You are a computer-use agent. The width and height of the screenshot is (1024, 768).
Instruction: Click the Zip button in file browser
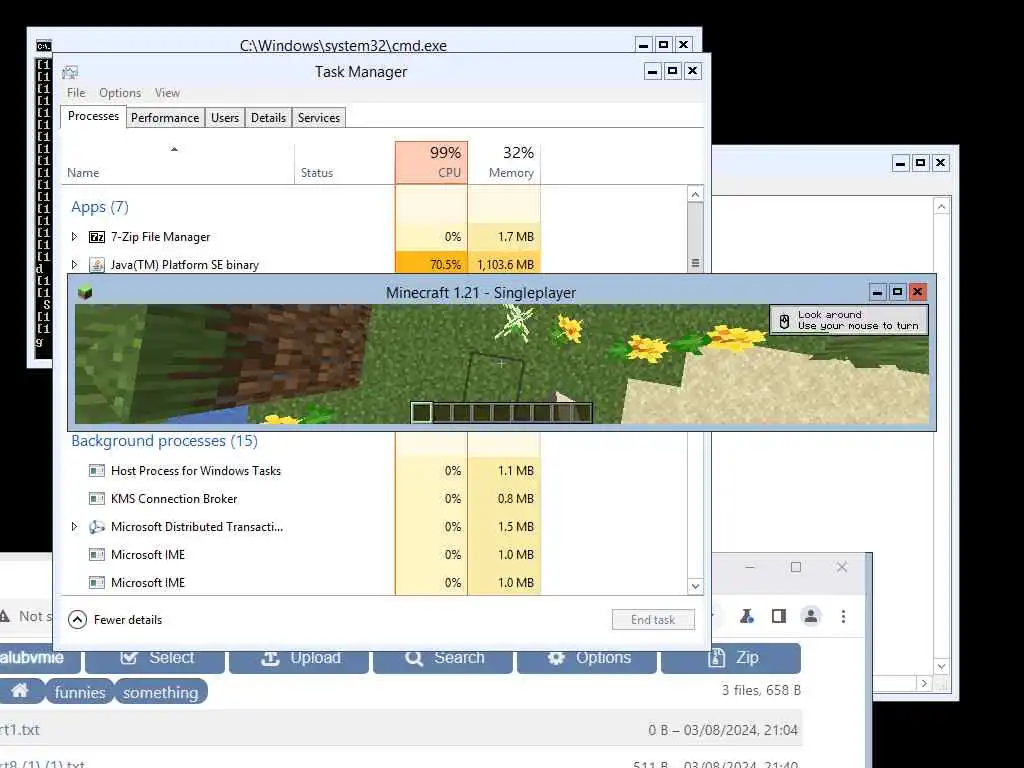coord(731,658)
